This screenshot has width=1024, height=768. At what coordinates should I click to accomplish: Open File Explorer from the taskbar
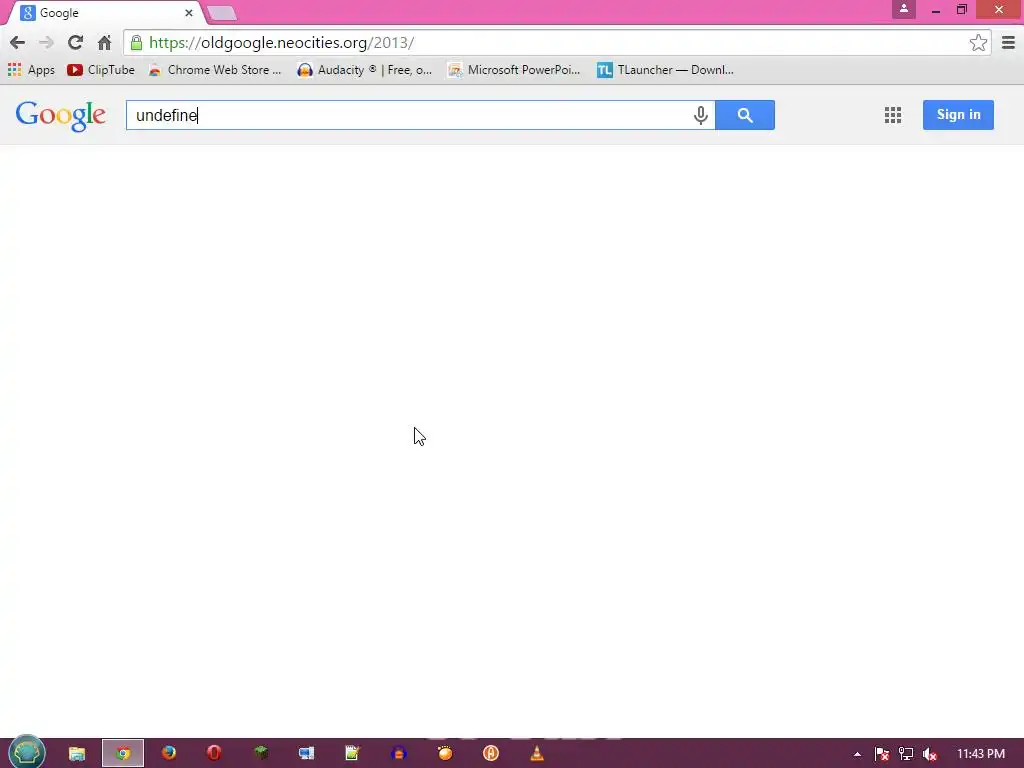click(x=77, y=754)
